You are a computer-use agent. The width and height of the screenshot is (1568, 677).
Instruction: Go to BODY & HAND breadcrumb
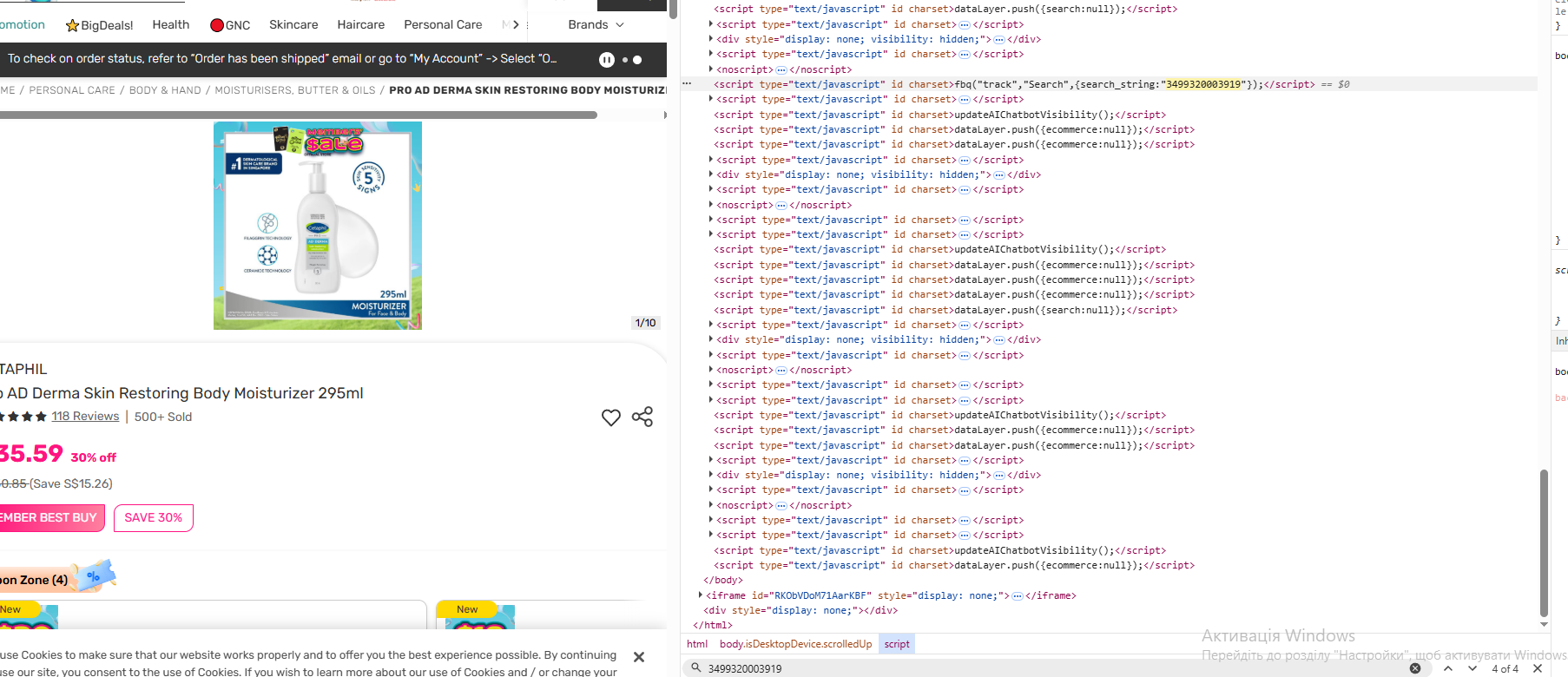[x=165, y=90]
